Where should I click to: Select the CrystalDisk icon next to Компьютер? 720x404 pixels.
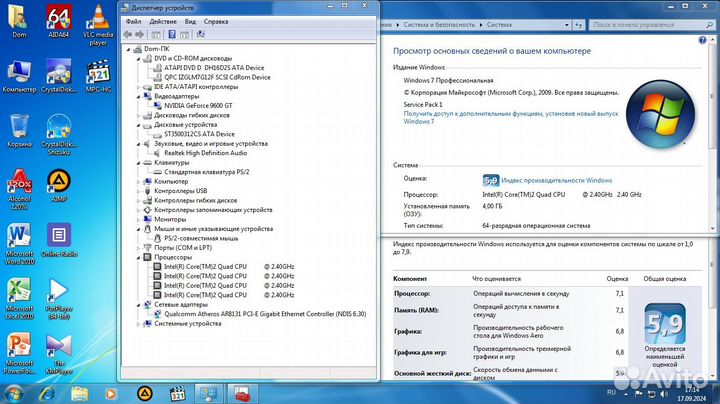click(59, 76)
